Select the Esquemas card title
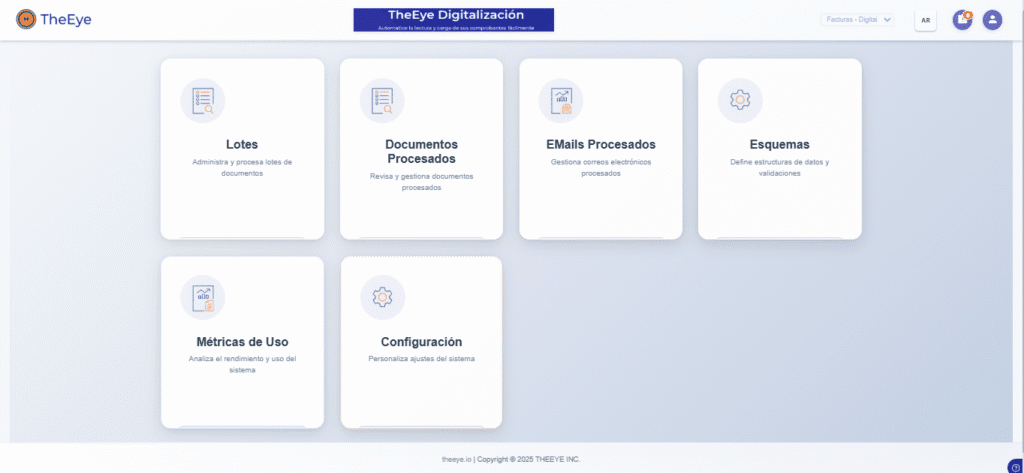 pyautogui.click(x=779, y=144)
